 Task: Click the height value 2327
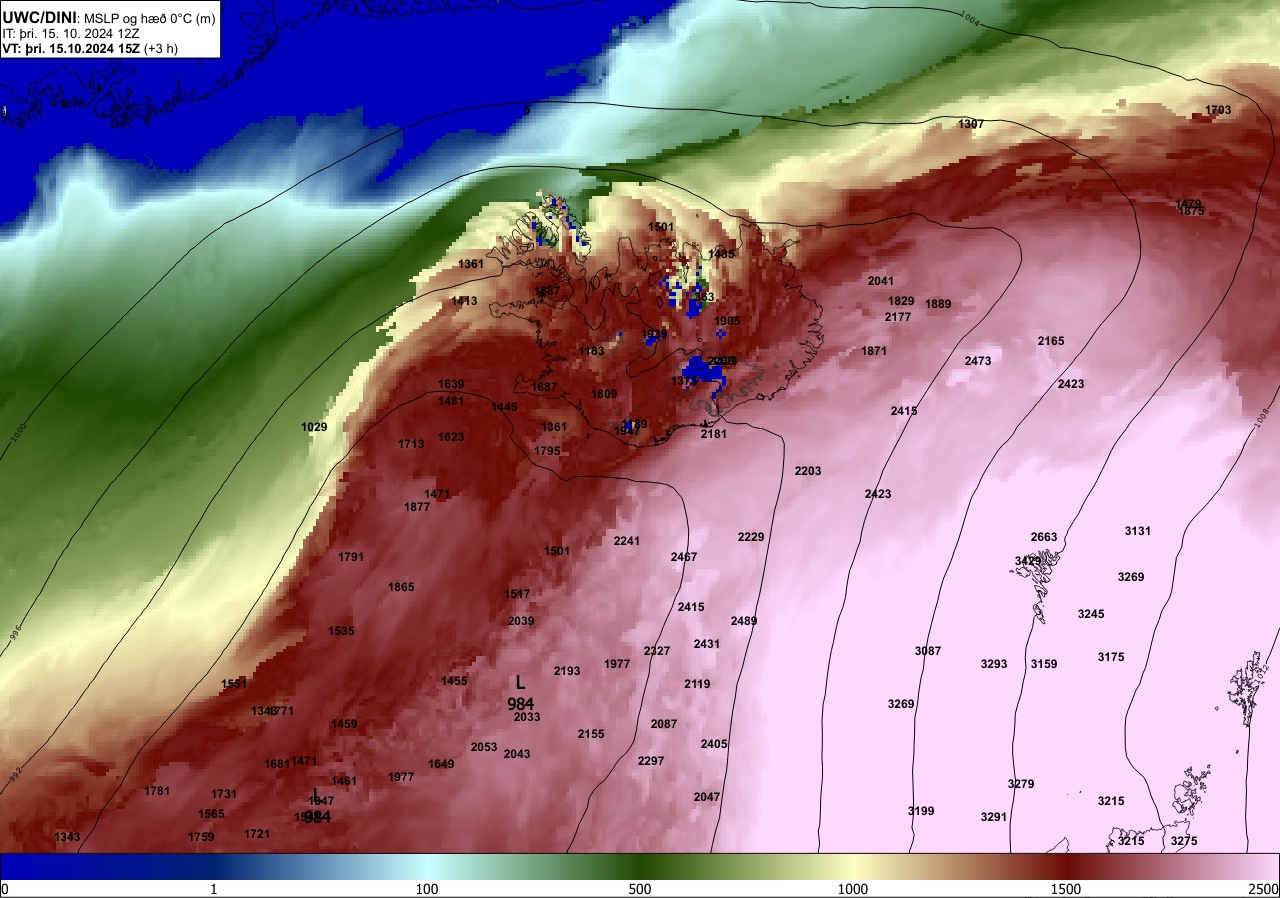click(657, 651)
